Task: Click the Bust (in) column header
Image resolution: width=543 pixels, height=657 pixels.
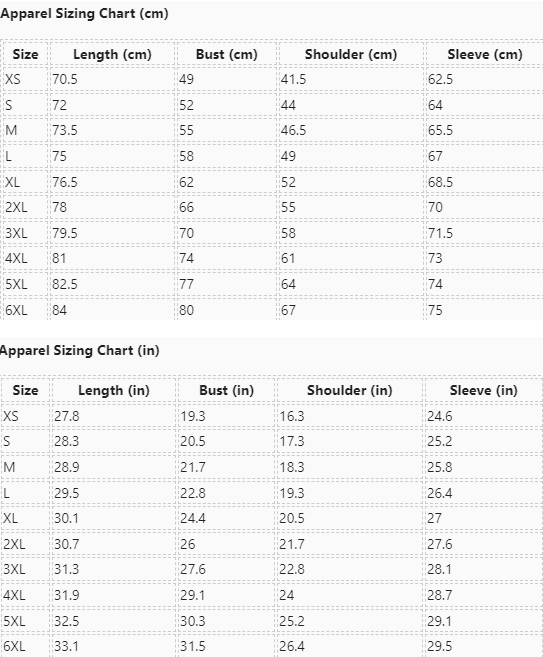Action: click(226, 391)
